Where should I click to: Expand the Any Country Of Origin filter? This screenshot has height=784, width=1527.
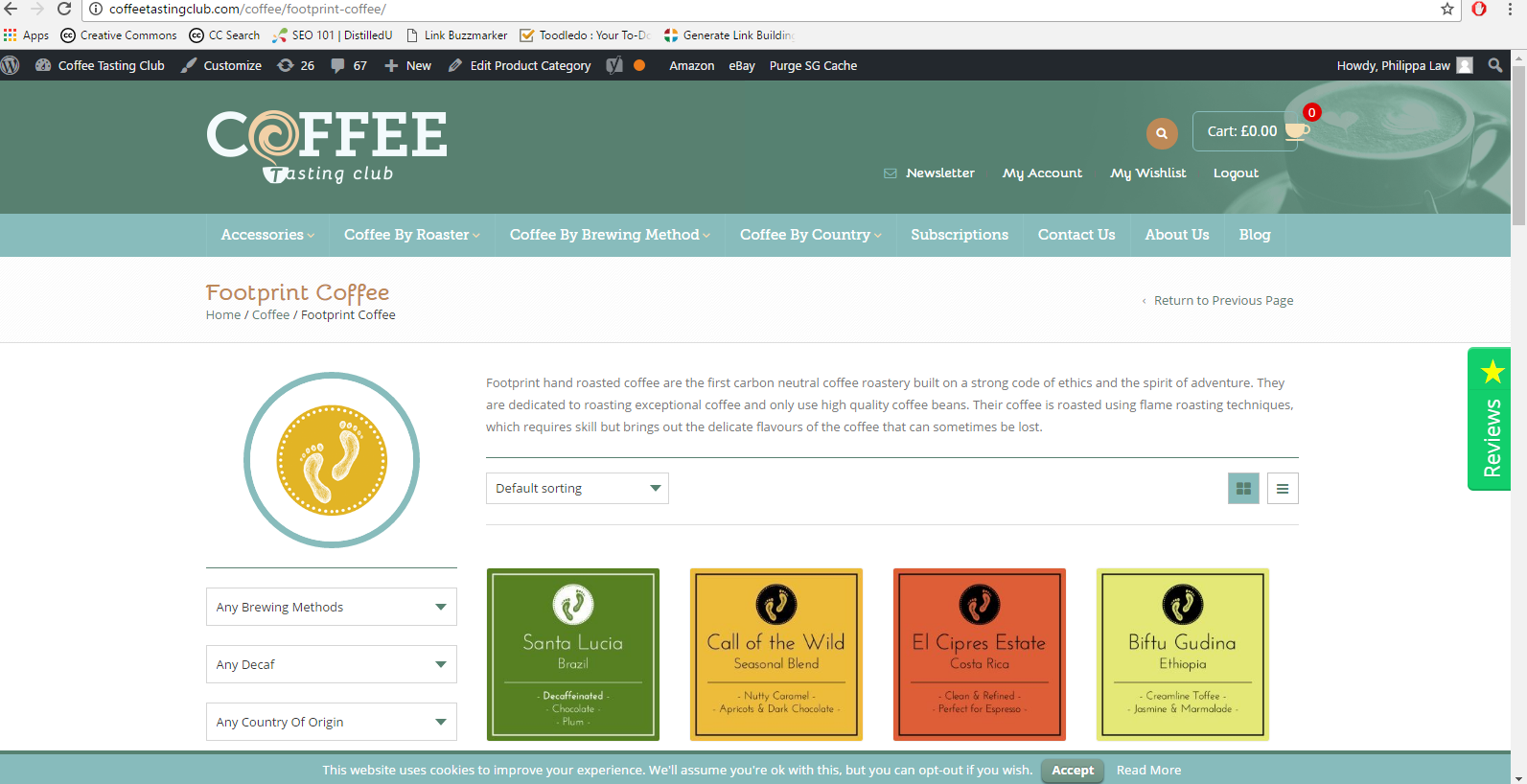(332, 722)
